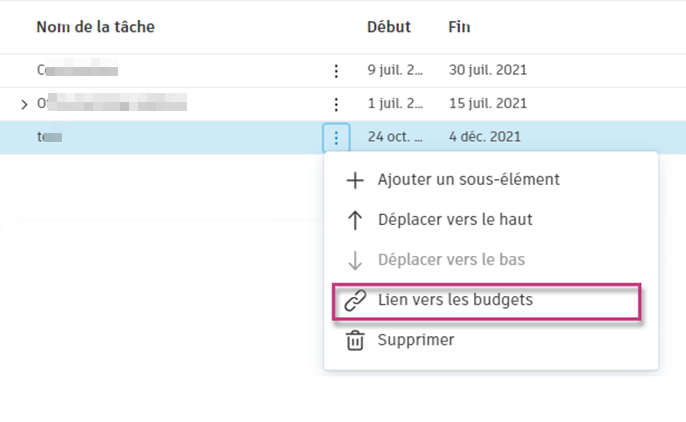Viewport: 686px width, 422px height.
Task: Open the three-dot menu of first task row
Action: point(336,71)
